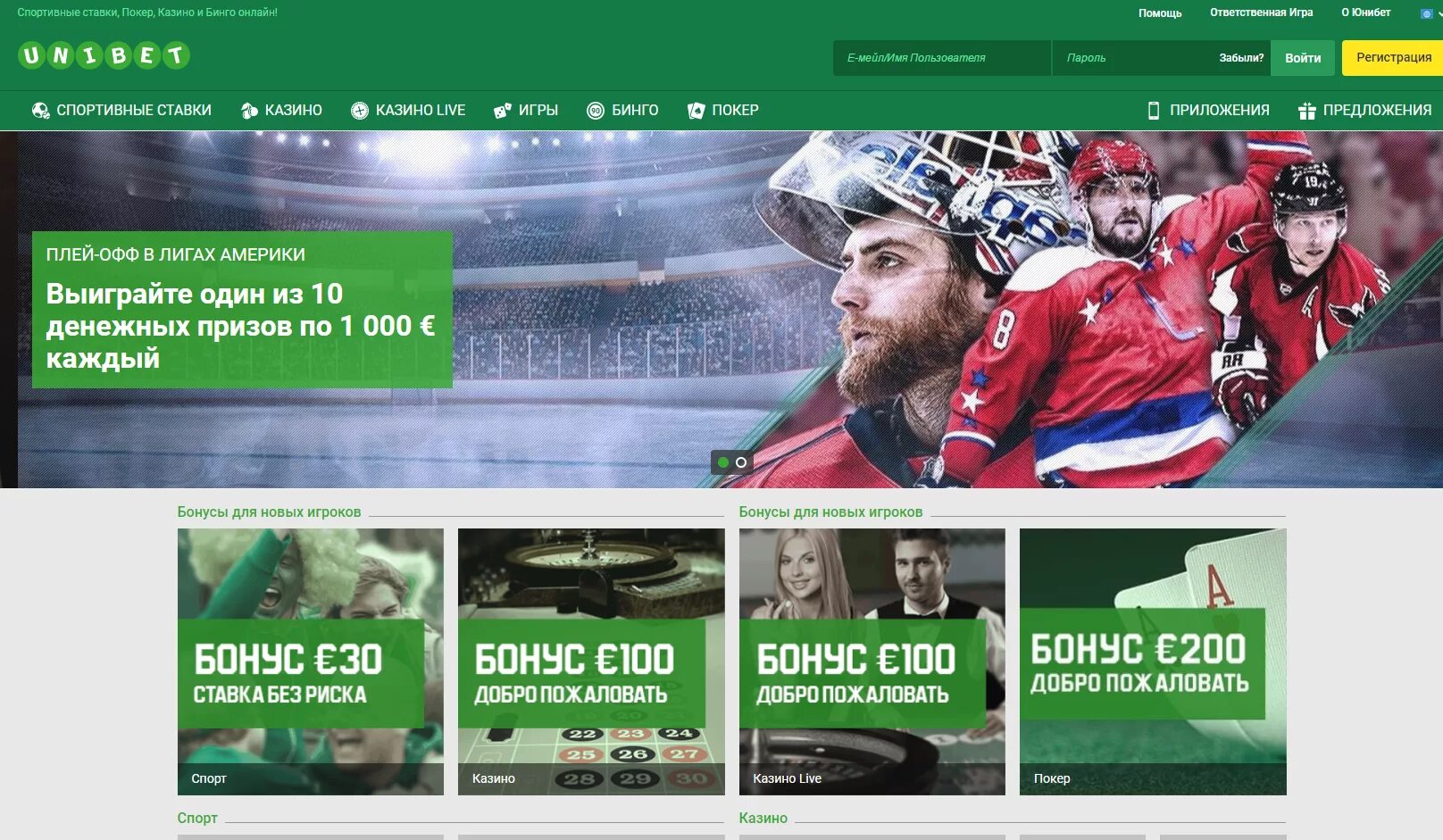Open the Бонус €200 poker thumbnail

click(x=1153, y=661)
